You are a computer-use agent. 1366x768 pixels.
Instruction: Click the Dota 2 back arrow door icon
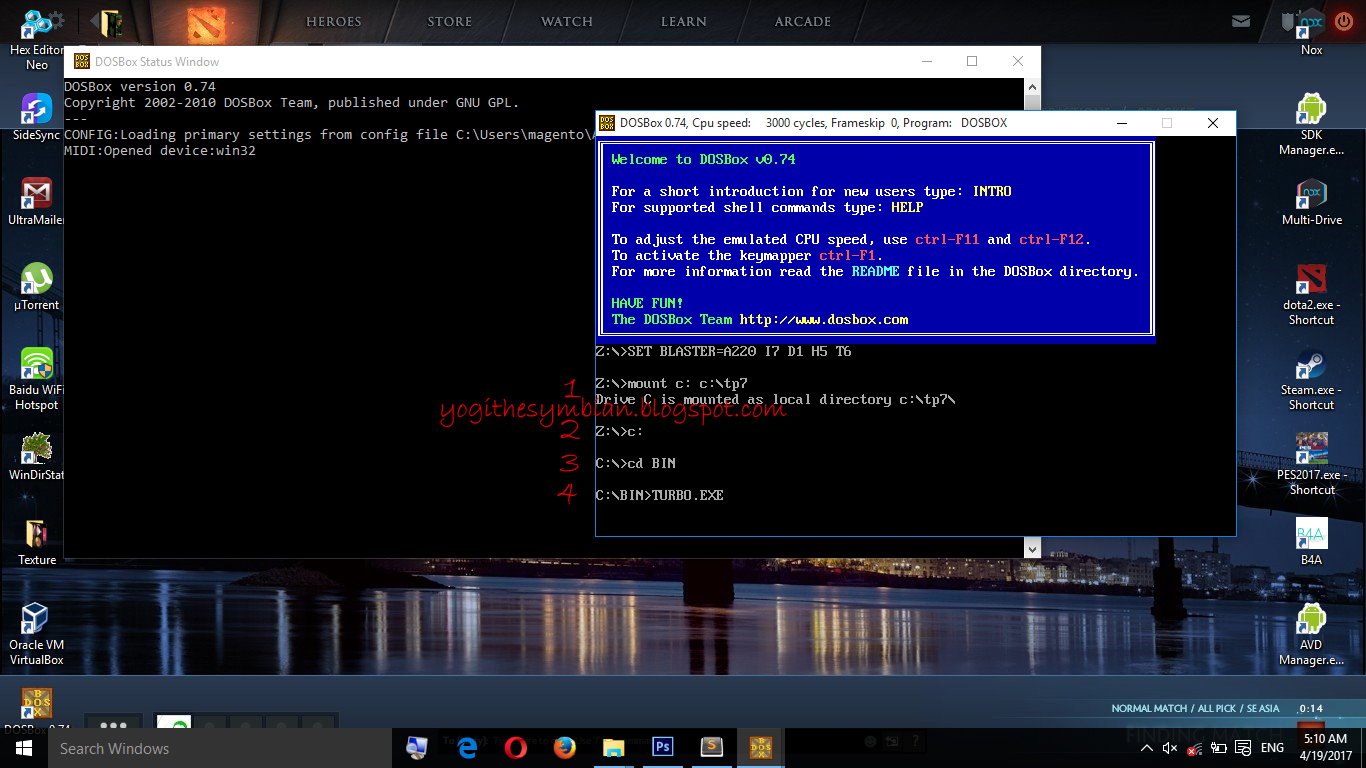pyautogui.click(x=107, y=21)
